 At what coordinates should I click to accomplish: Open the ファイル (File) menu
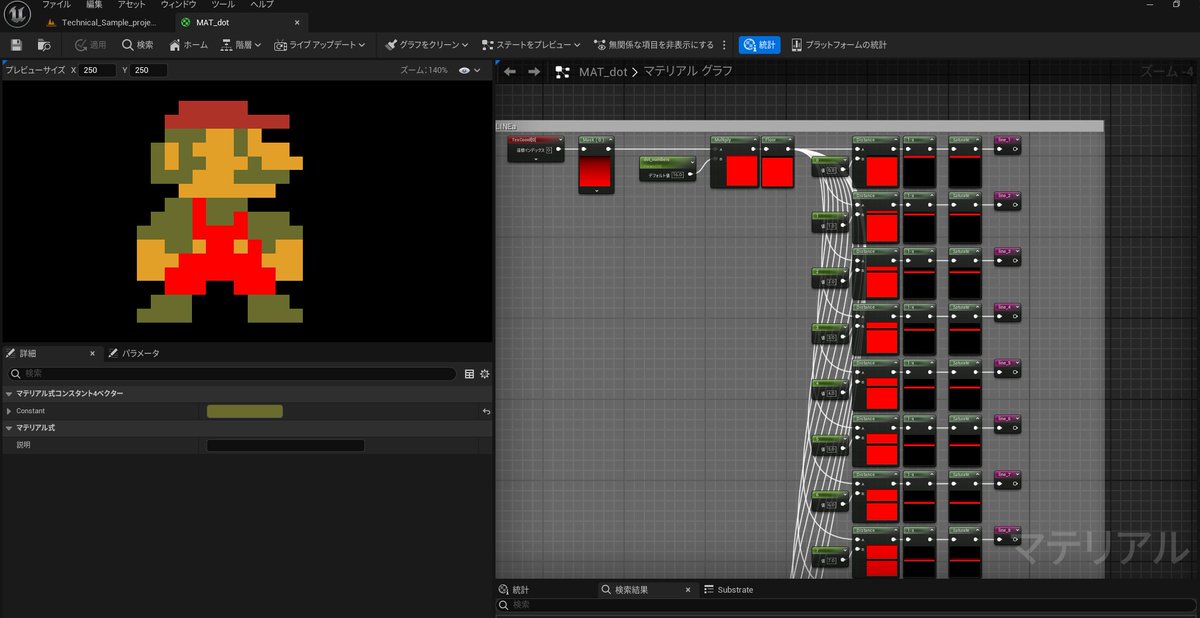coord(56,5)
